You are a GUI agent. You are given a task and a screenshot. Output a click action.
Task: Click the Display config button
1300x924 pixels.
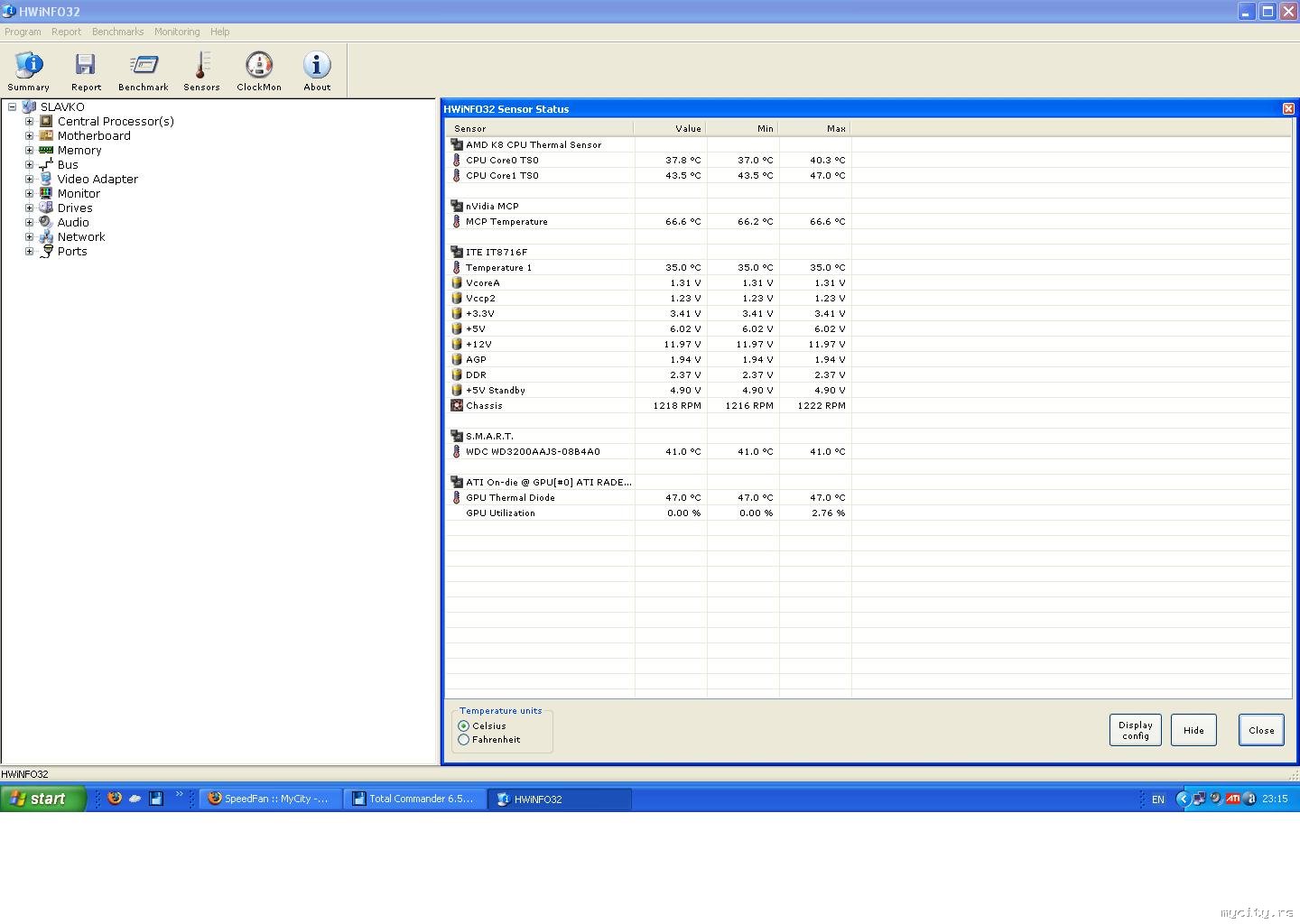pyautogui.click(x=1135, y=730)
